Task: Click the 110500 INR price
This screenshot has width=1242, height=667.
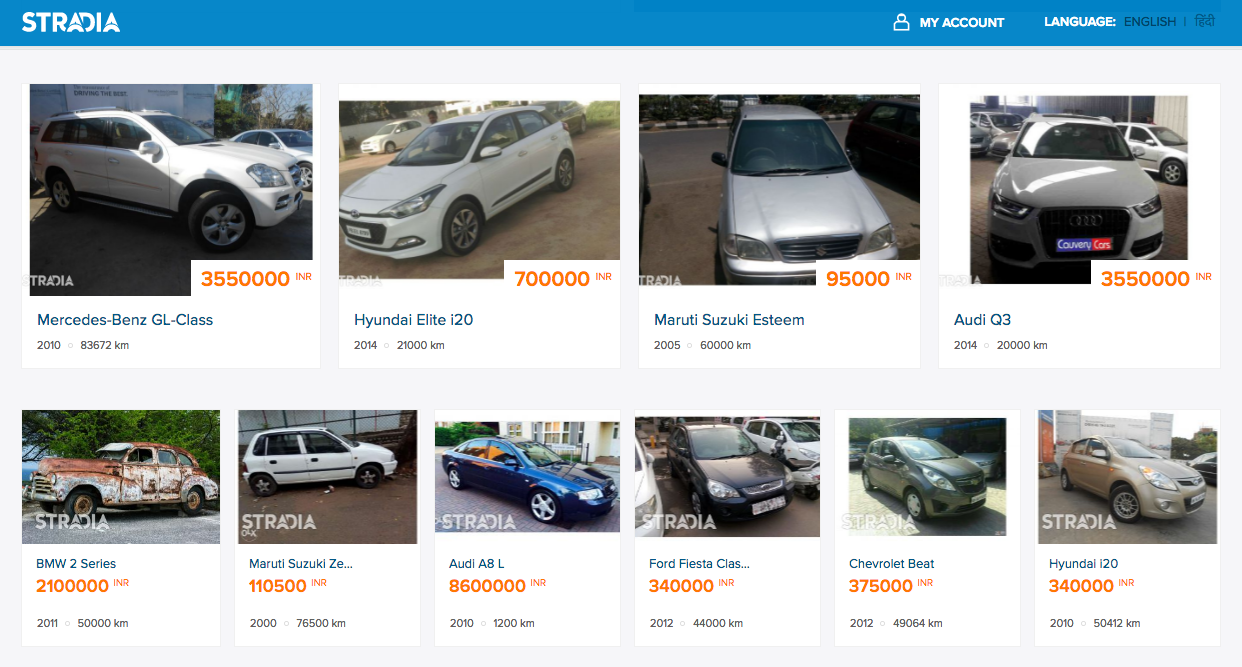Action: click(288, 586)
